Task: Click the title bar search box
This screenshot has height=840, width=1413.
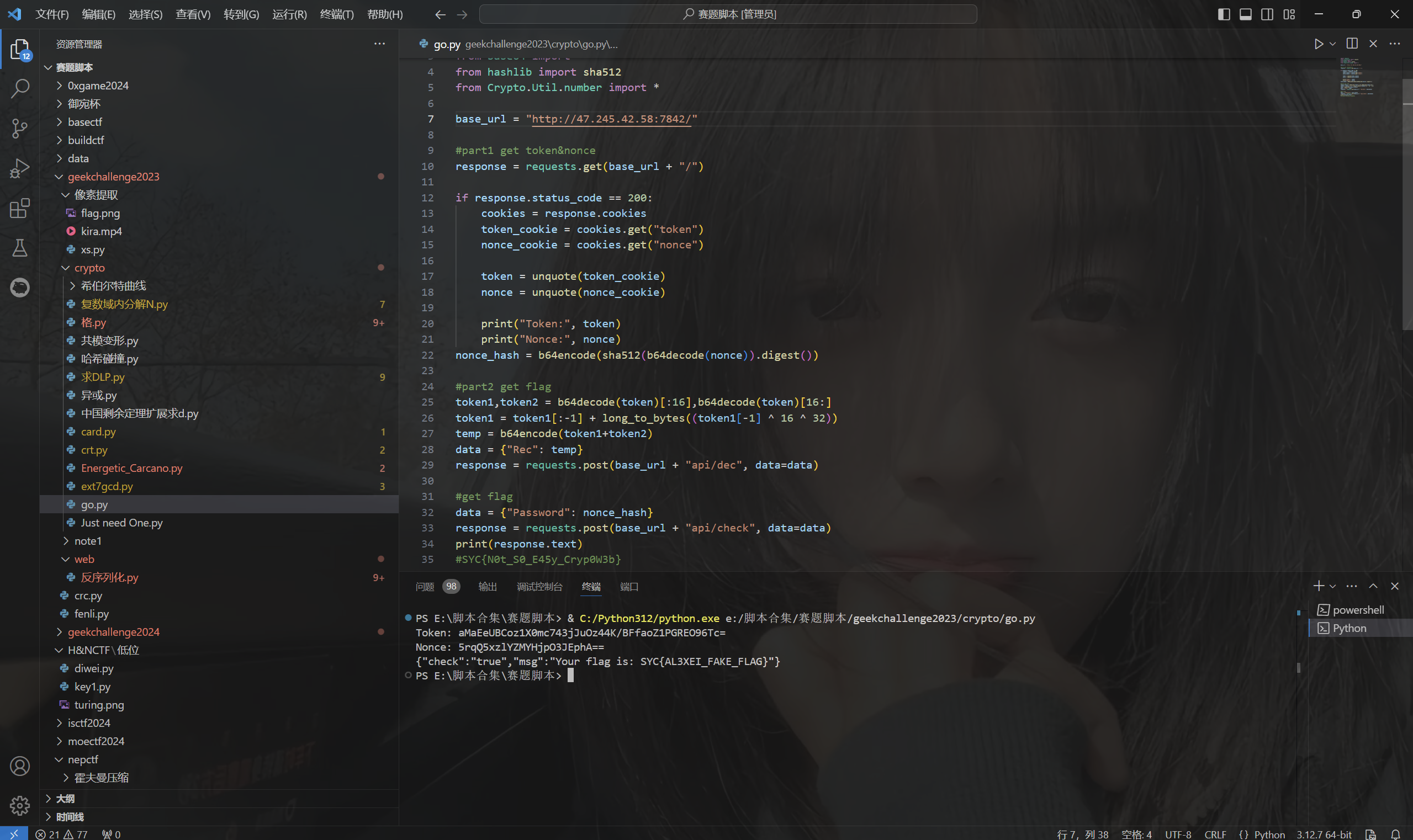Action: [728, 14]
